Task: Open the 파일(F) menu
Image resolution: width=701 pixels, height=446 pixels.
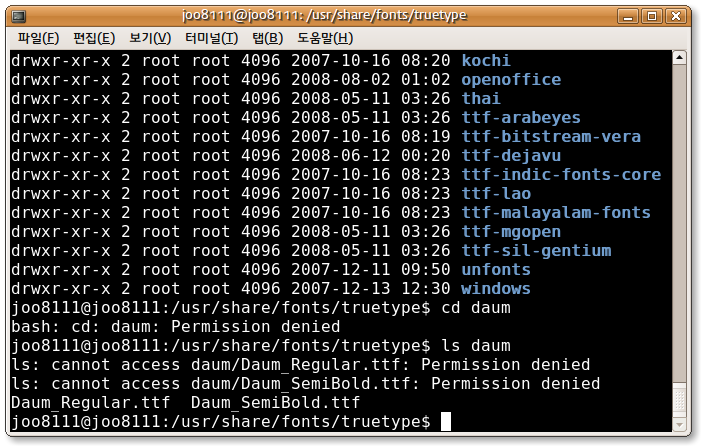Action: pyautogui.click(x=38, y=38)
